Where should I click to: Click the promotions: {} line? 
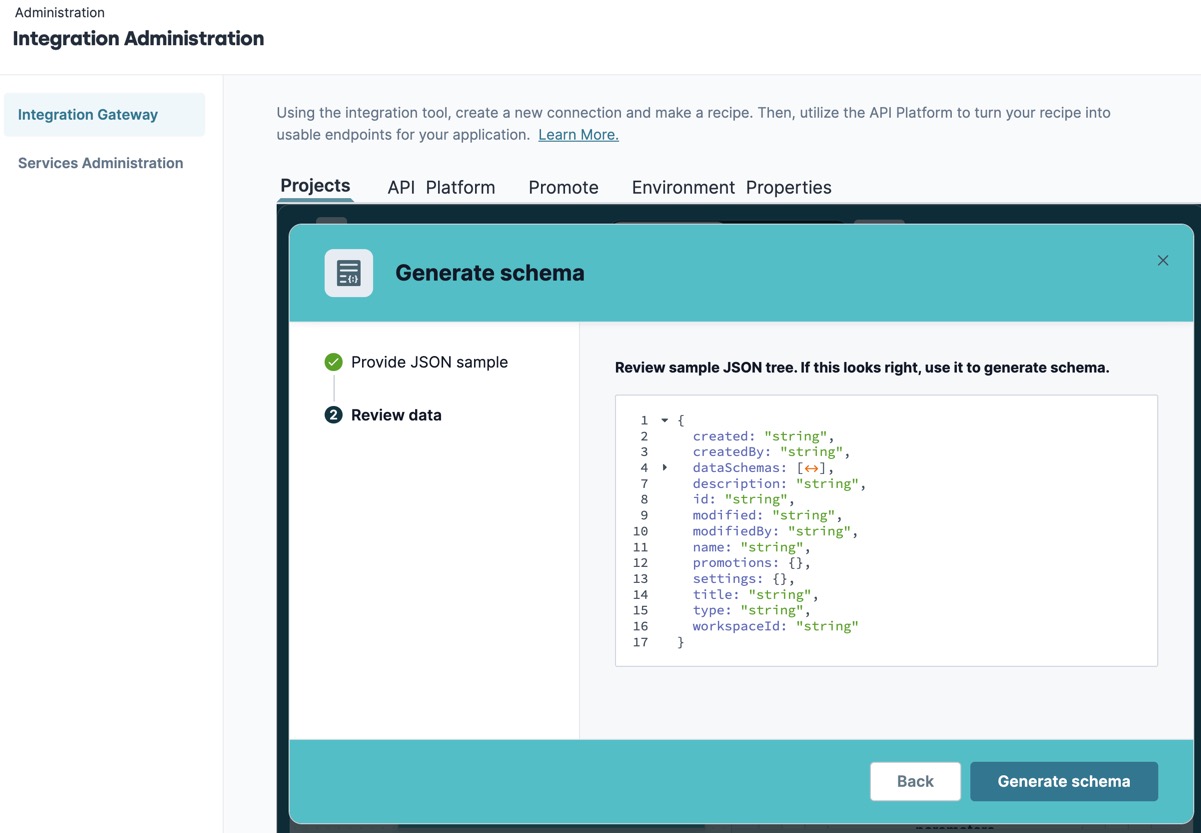click(752, 563)
